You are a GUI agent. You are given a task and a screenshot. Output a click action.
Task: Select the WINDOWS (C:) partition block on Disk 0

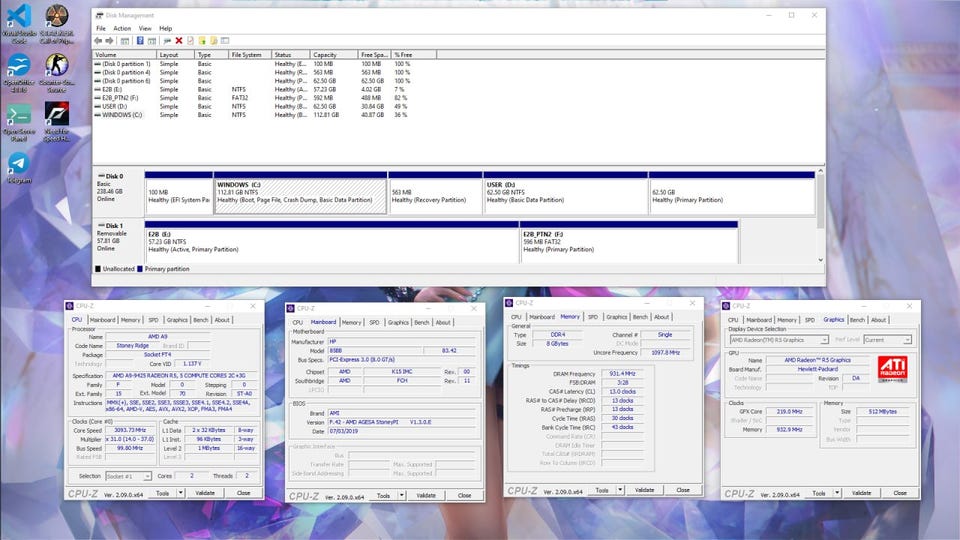click(x=301, y=193)
